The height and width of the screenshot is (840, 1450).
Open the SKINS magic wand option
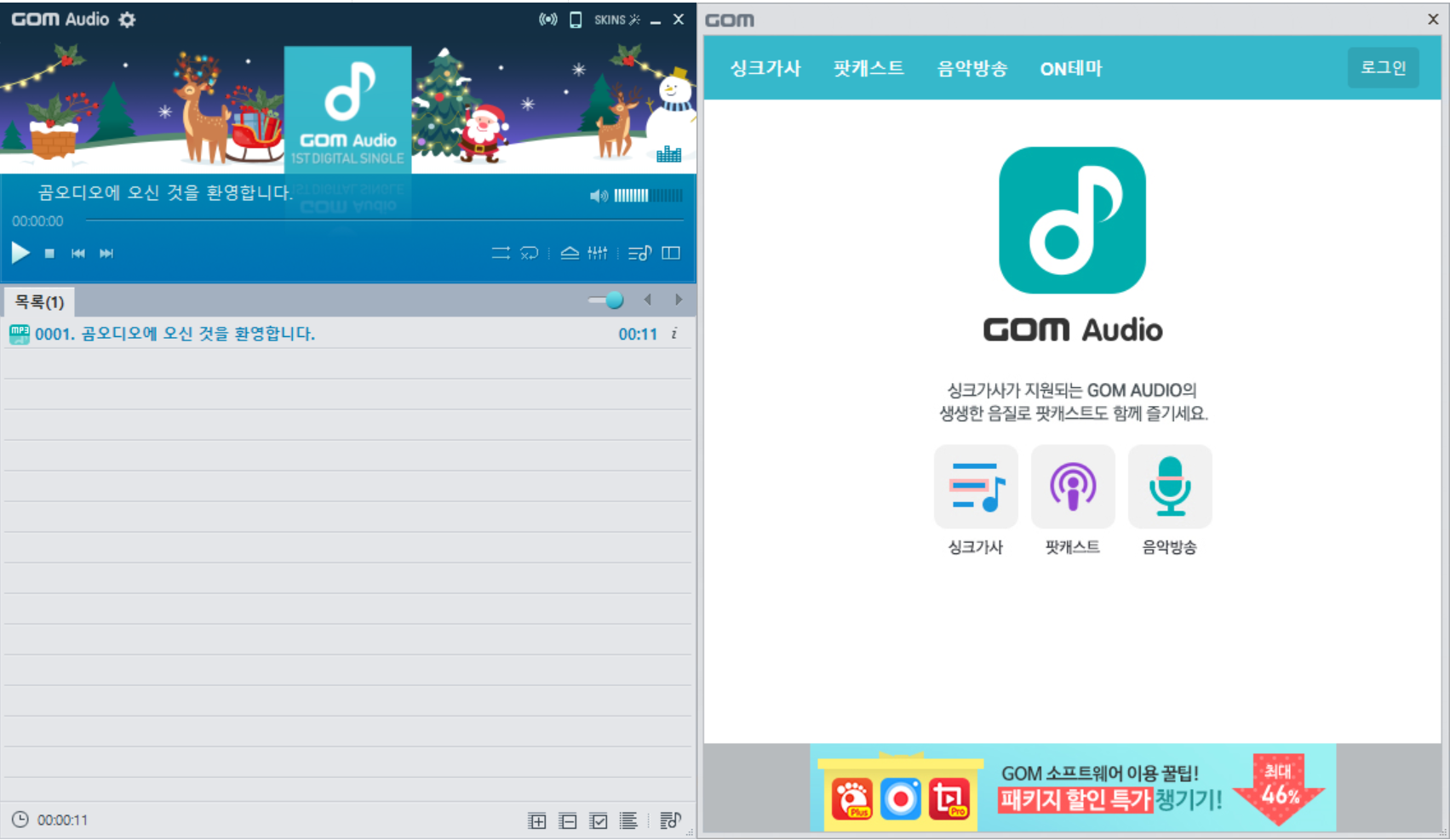[617, 20]
